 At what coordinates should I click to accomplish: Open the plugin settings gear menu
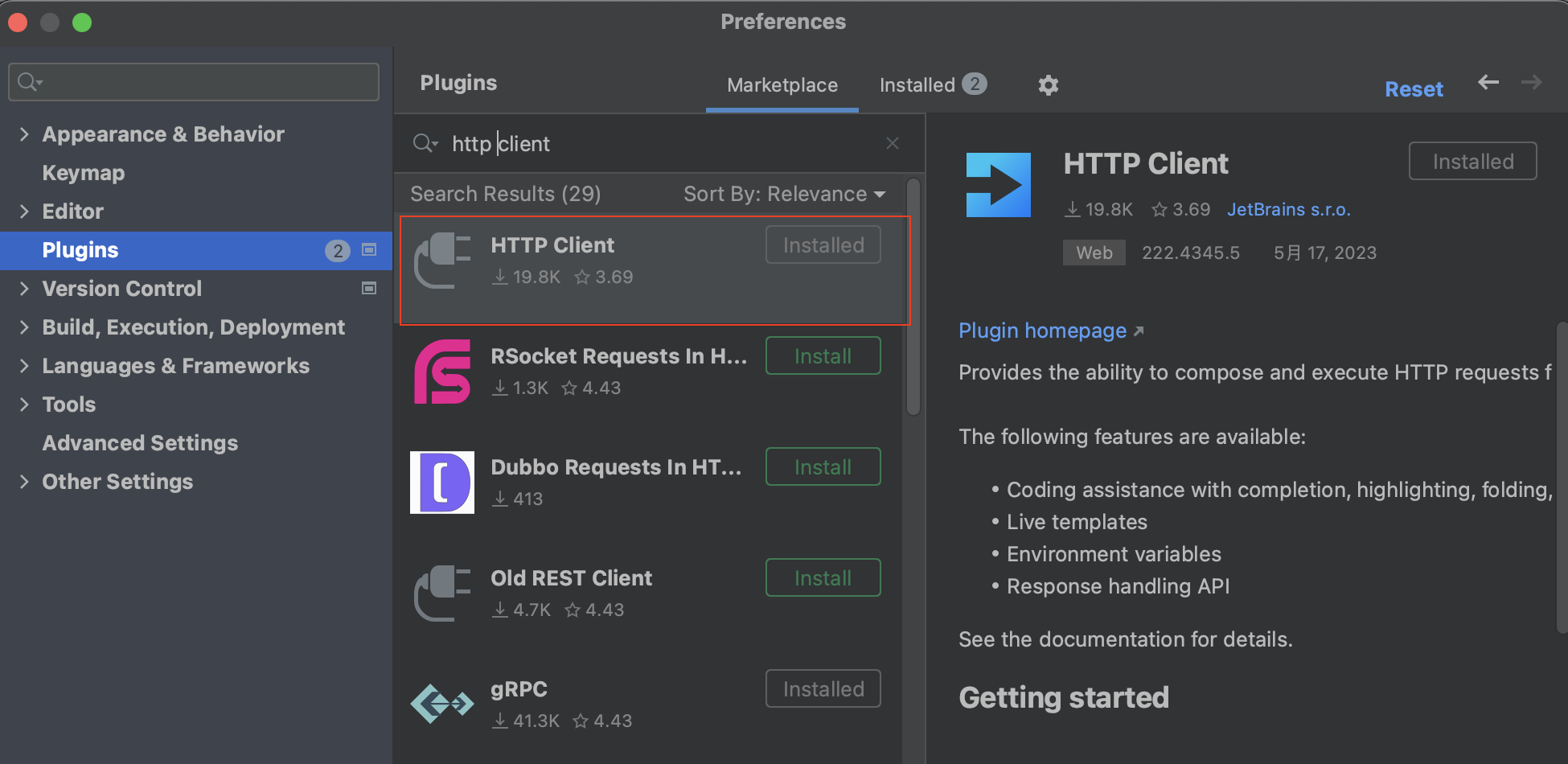[1048, 85]
